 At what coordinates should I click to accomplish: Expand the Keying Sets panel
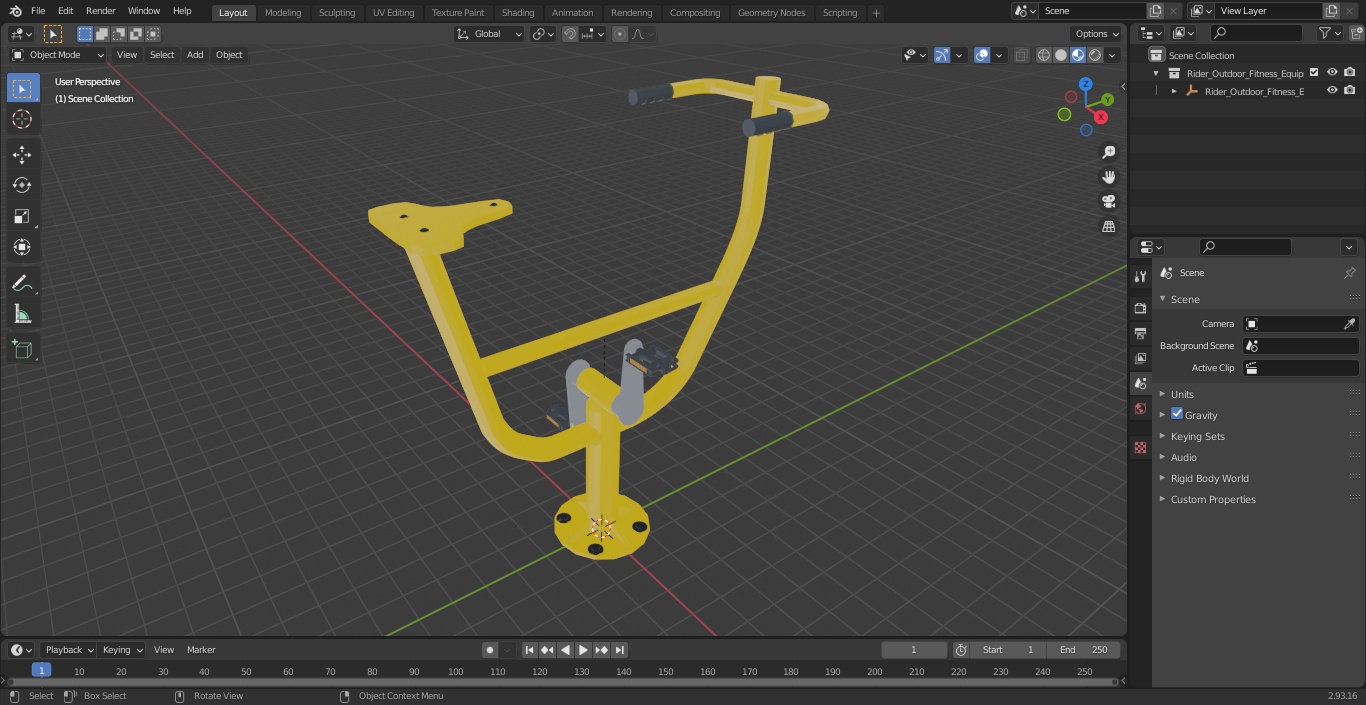coord(1197,436)
